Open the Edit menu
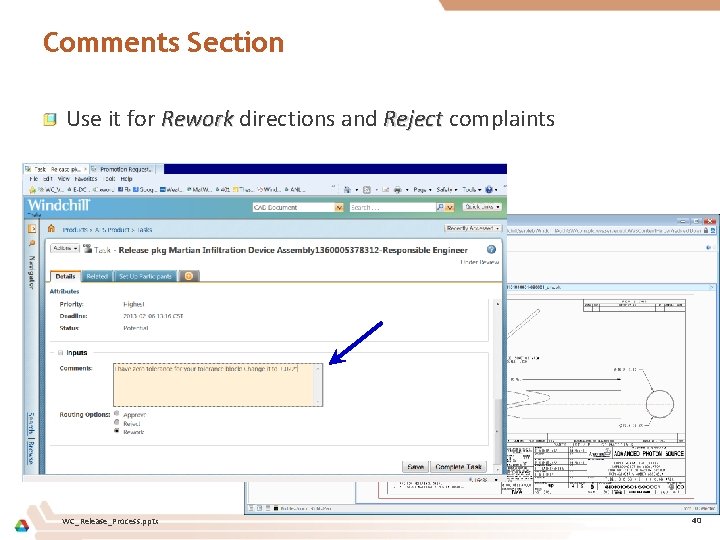720x540 pixels. 48,179
